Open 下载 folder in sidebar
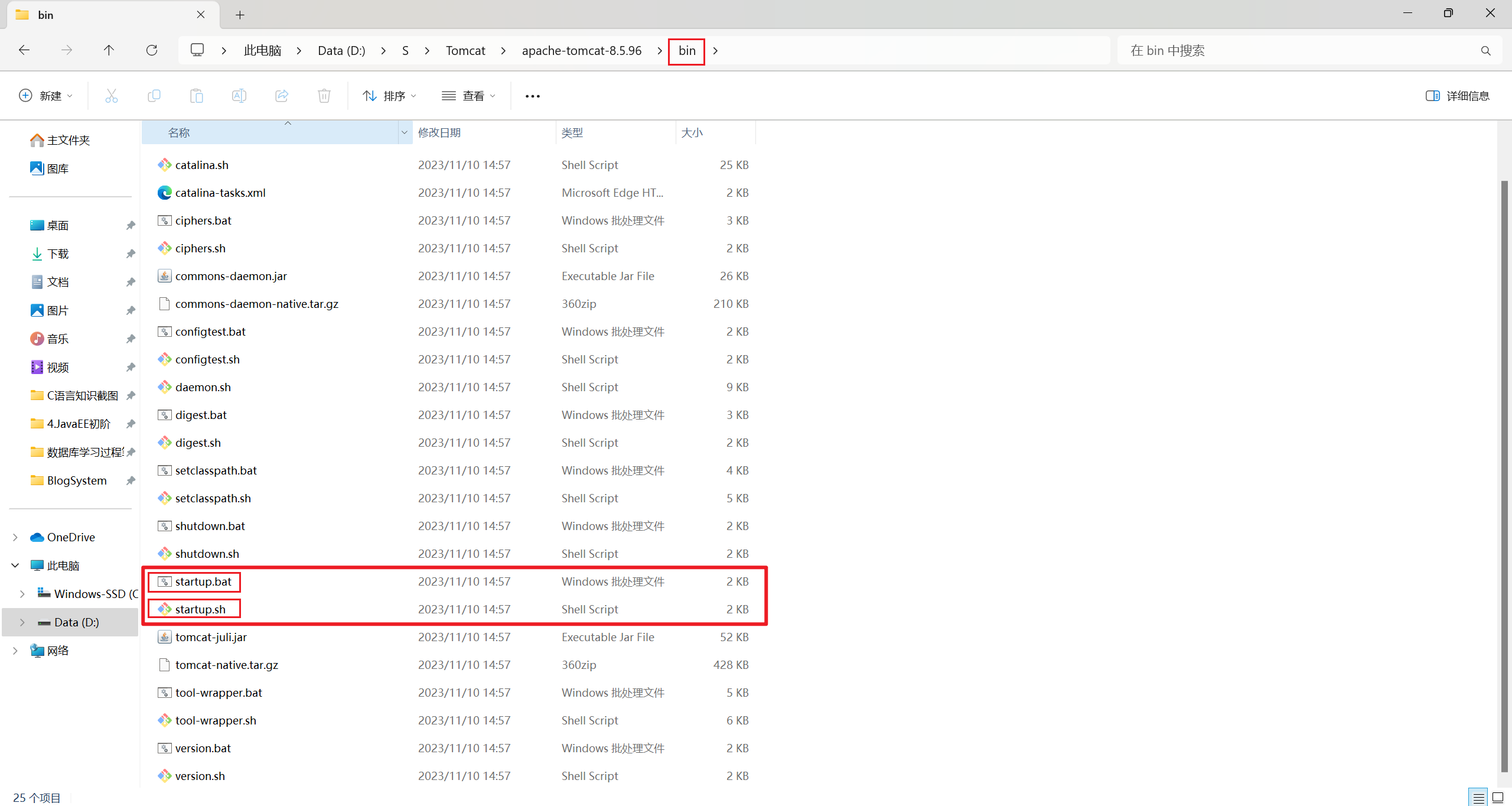This screenshot has width=1512, height=806. 49,254
